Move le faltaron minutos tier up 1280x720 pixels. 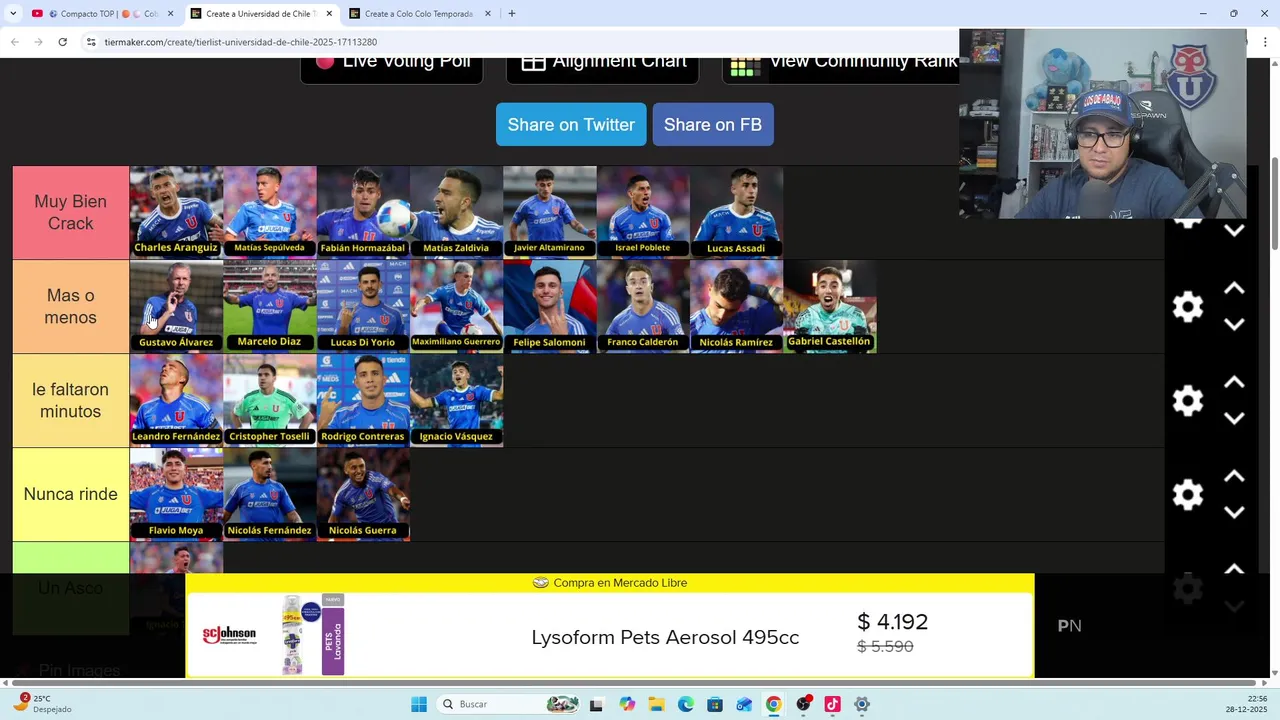1234,382
